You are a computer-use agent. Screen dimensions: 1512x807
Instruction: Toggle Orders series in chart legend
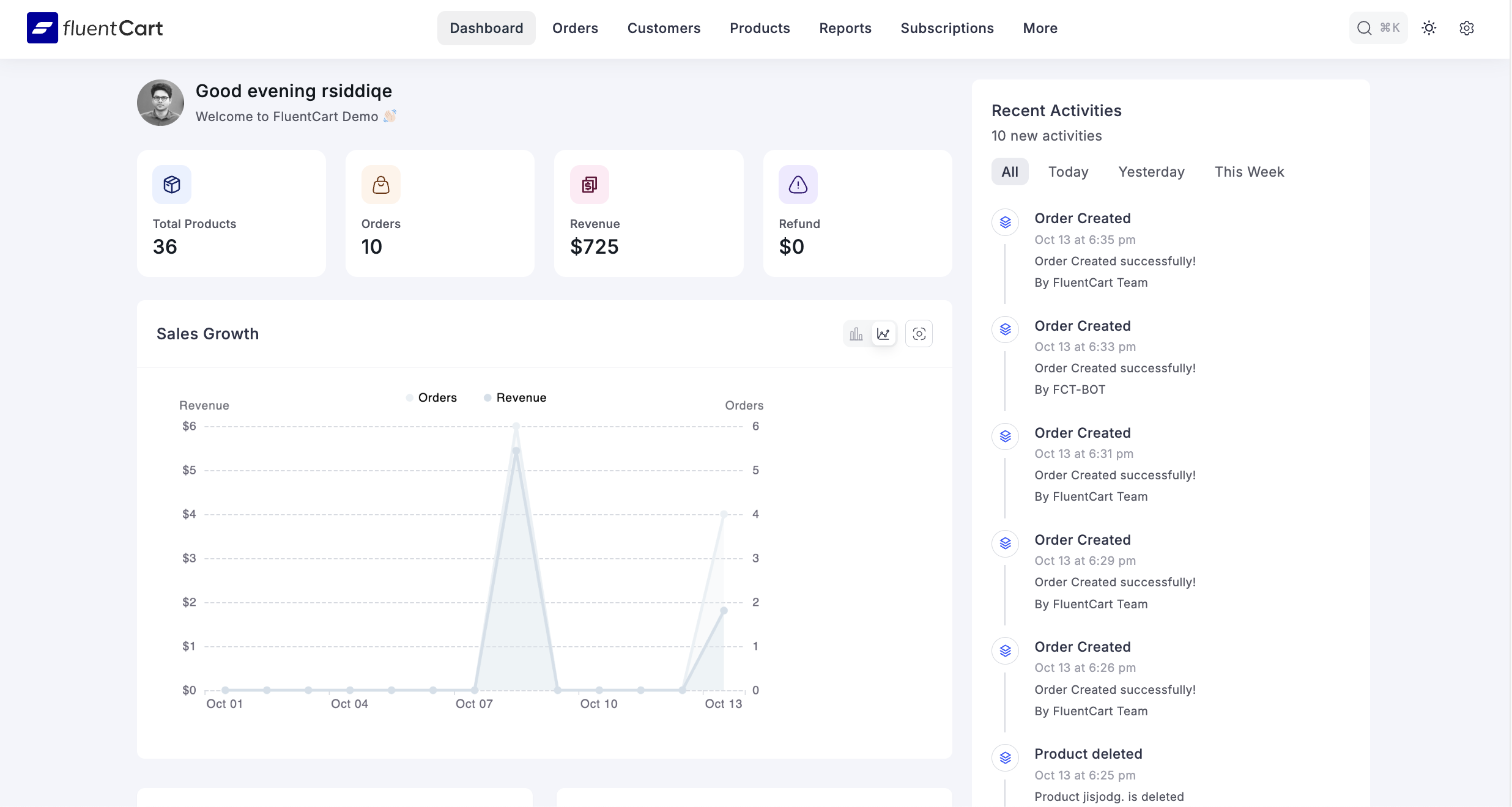(x=431, y=398)
